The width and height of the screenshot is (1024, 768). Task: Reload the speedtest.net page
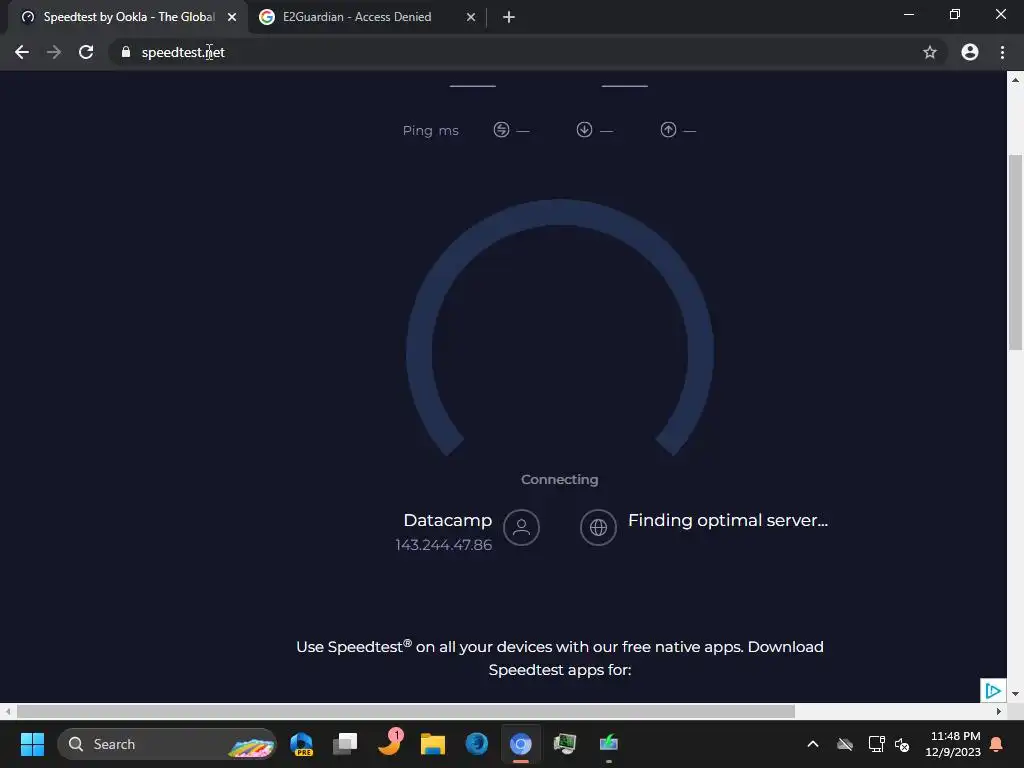86,52
